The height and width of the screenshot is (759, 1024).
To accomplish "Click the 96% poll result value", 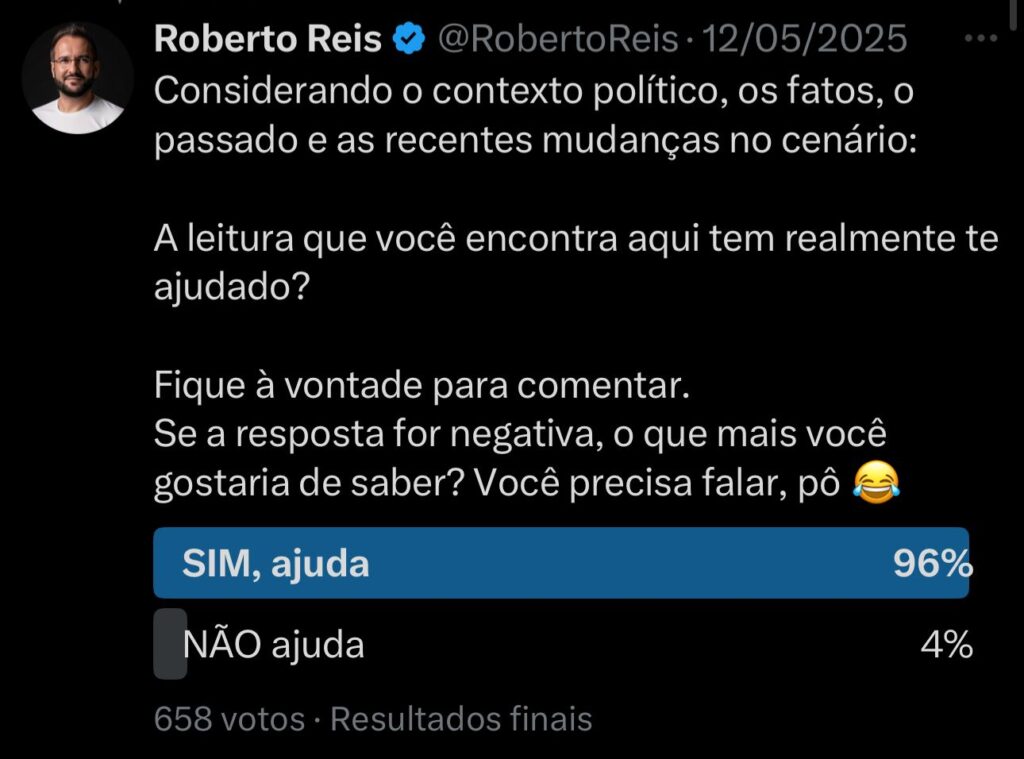I will [x=932, y=564].
